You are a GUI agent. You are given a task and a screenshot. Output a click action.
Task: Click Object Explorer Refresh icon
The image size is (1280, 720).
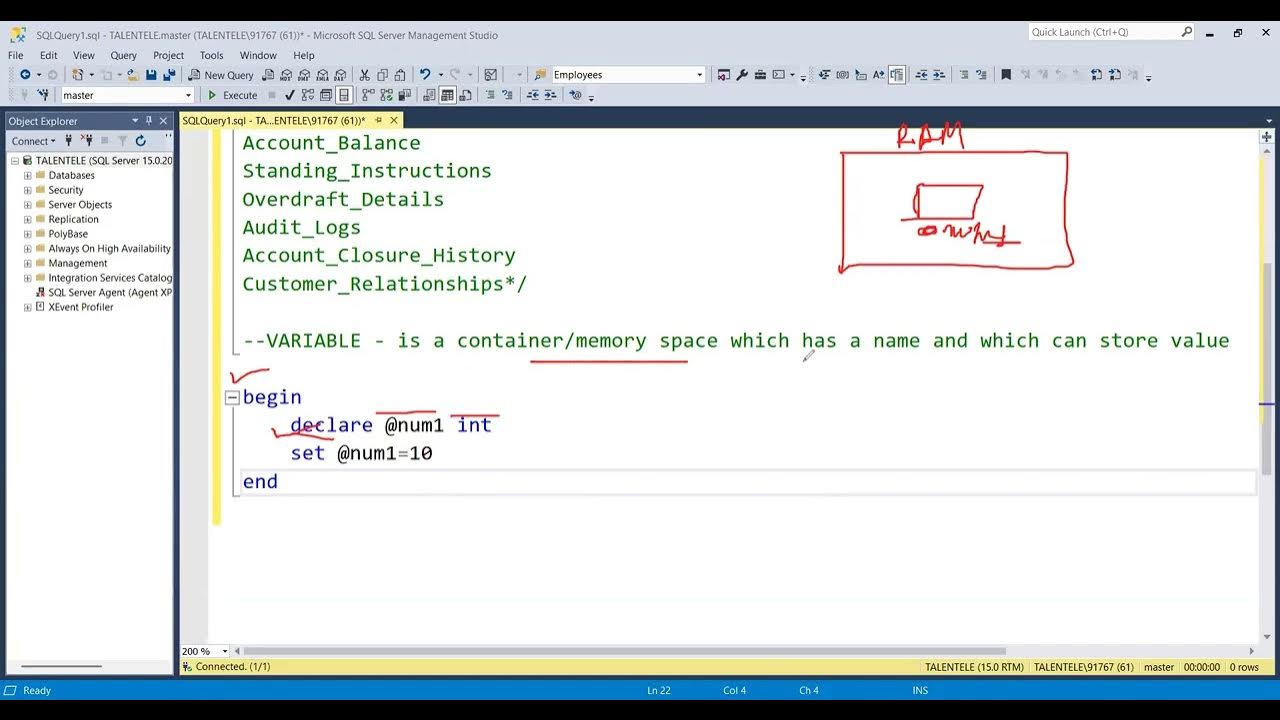[140, 141]
